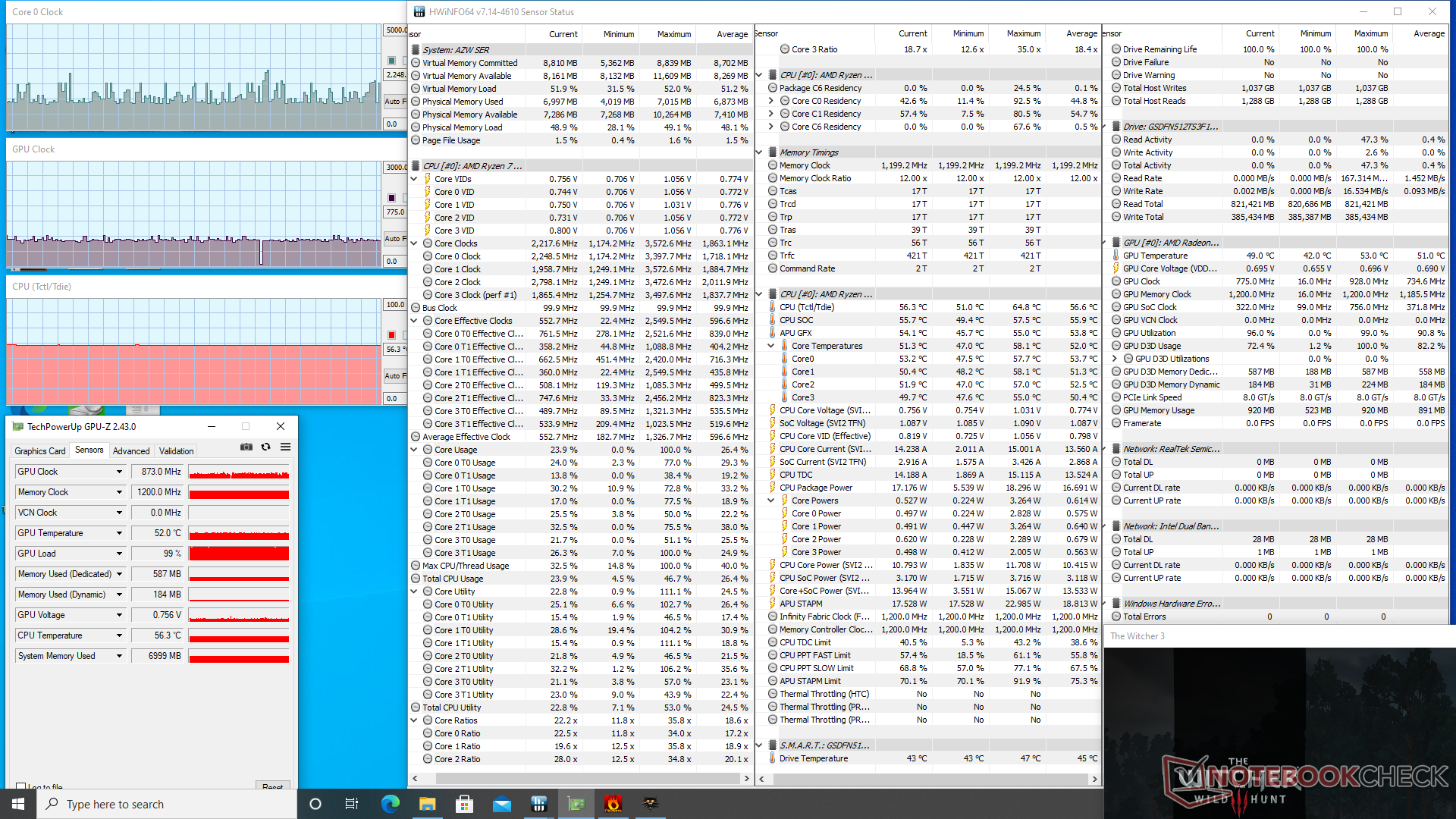Screen dimensions: 1456x819
Task: Click the GPU-Z refresh icon
Action: click(266, 447)
